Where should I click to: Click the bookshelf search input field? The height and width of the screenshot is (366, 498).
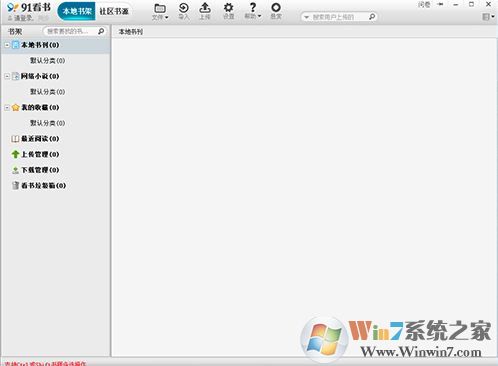(70, 31)
